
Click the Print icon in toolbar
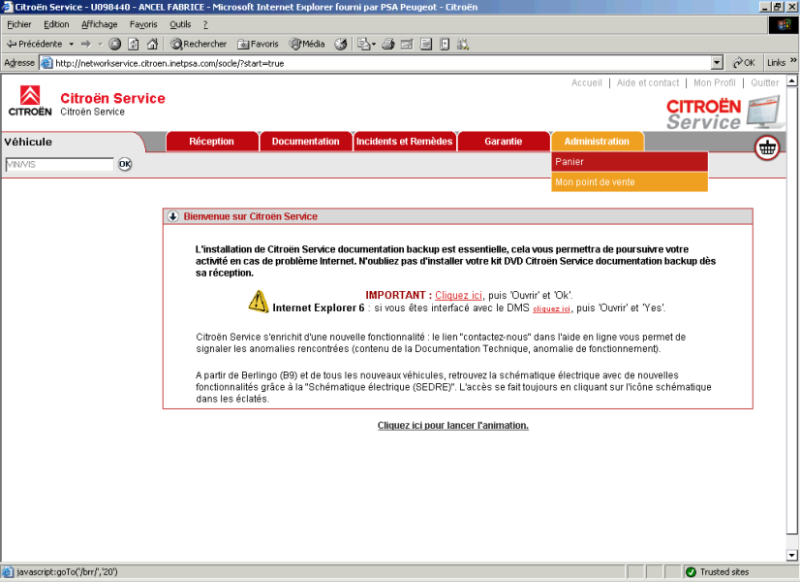pyautogui.click(x=388, y=44)
